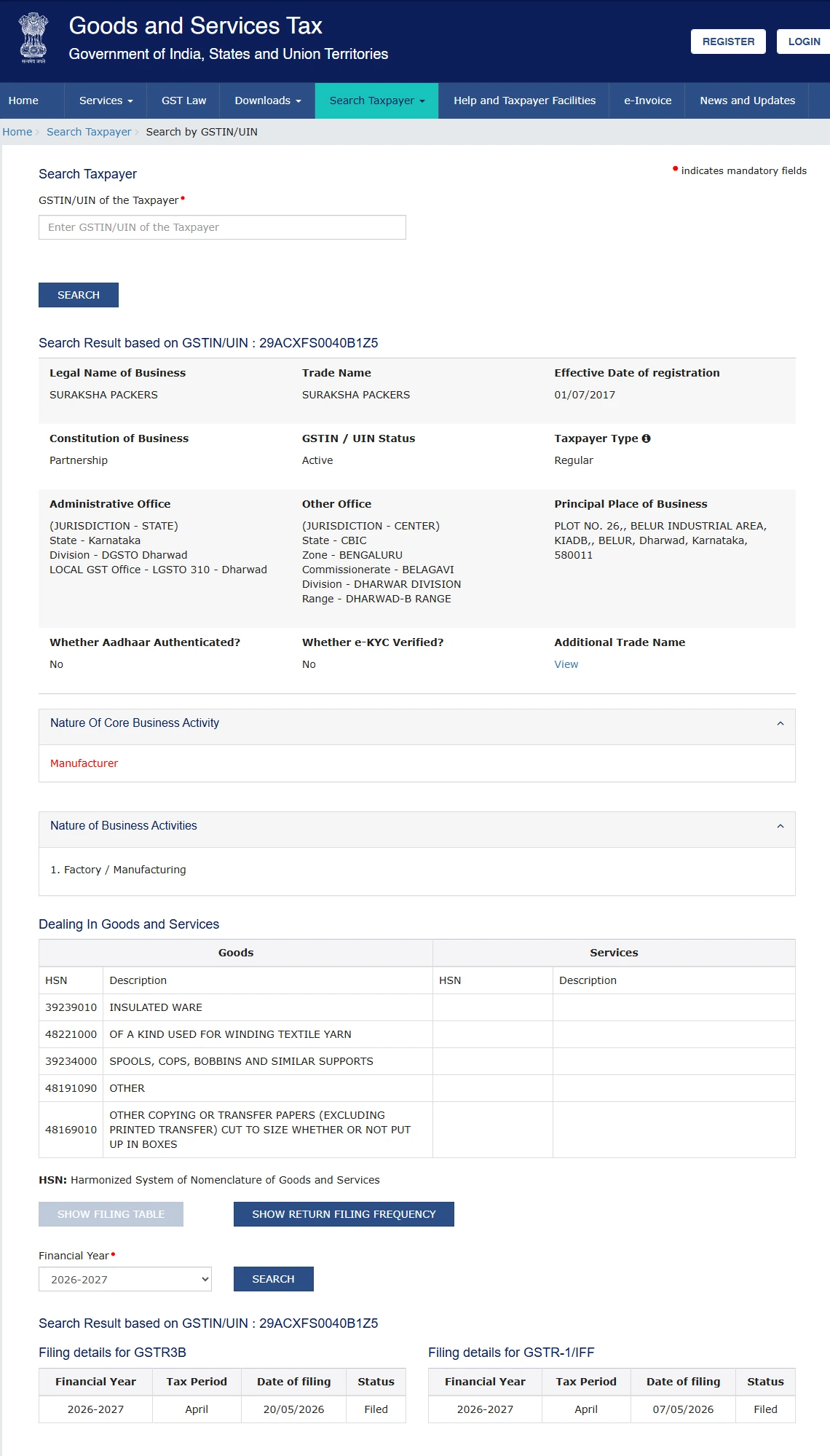Focus the GSTIN/UIN of the Taxpayer field
This screenshot has height=1456, width=830.
tap(222, 227)
